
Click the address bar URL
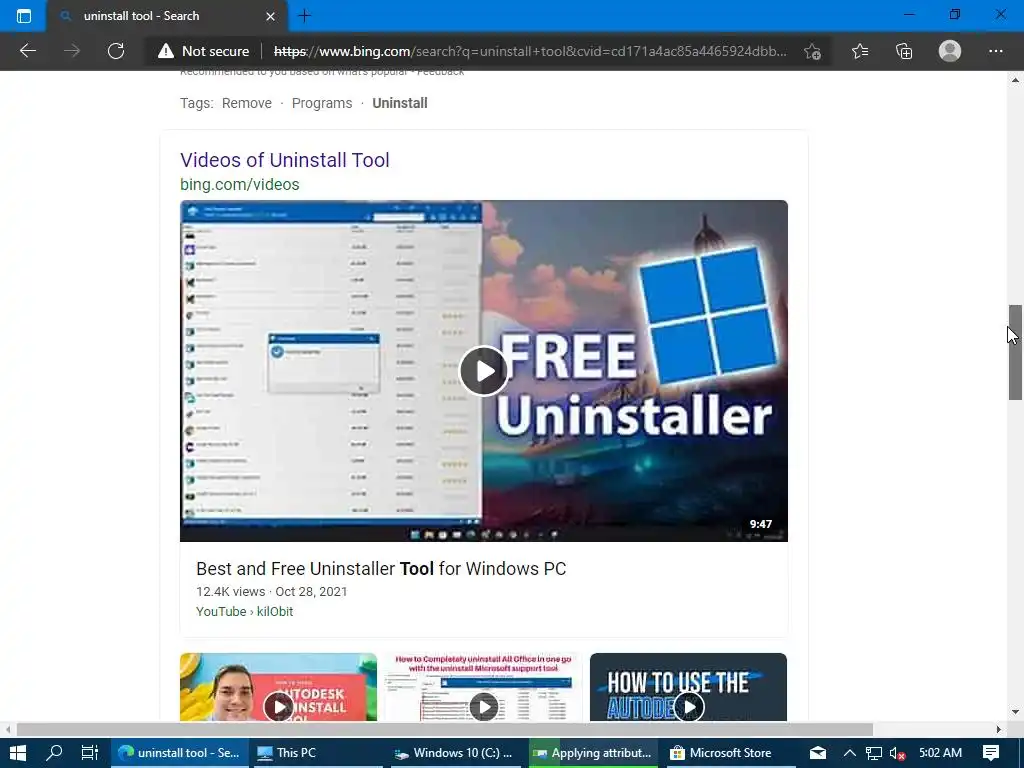tap(530, 51)
